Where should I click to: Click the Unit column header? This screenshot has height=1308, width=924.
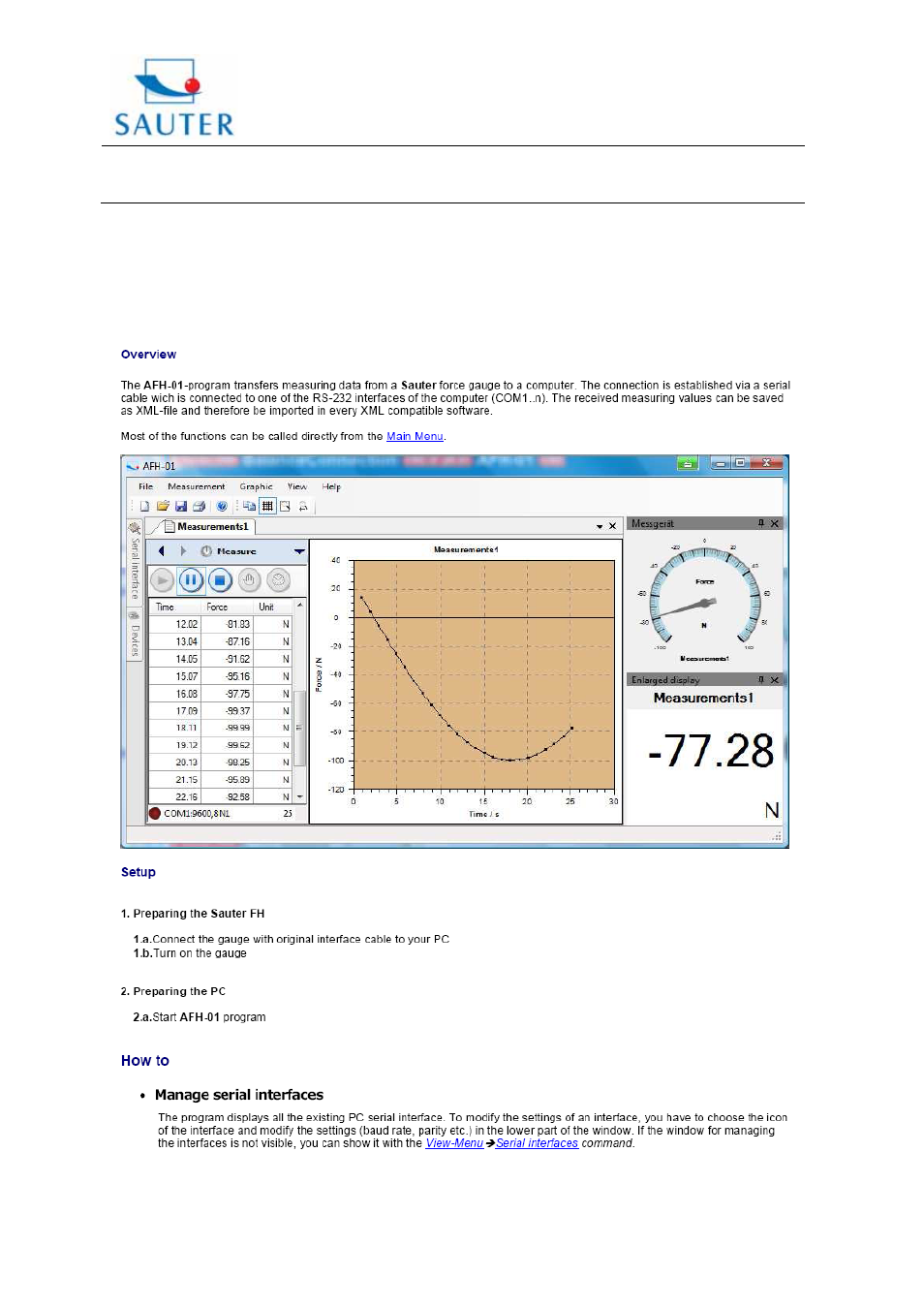pyautogui.click(x=273, y=607)
